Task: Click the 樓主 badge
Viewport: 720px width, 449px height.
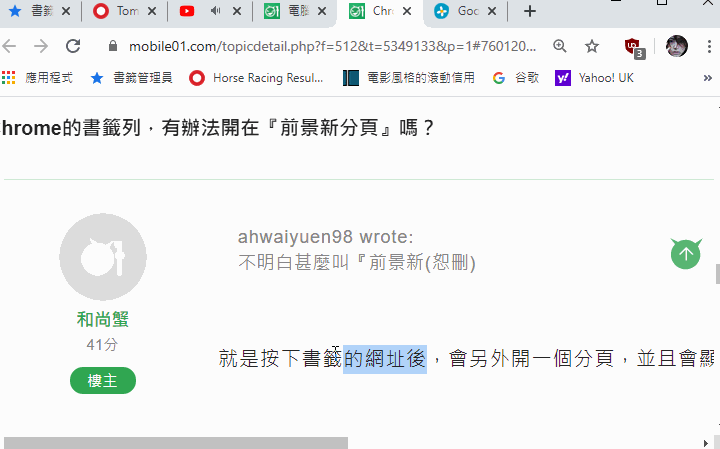Action: tap(103, 380)
